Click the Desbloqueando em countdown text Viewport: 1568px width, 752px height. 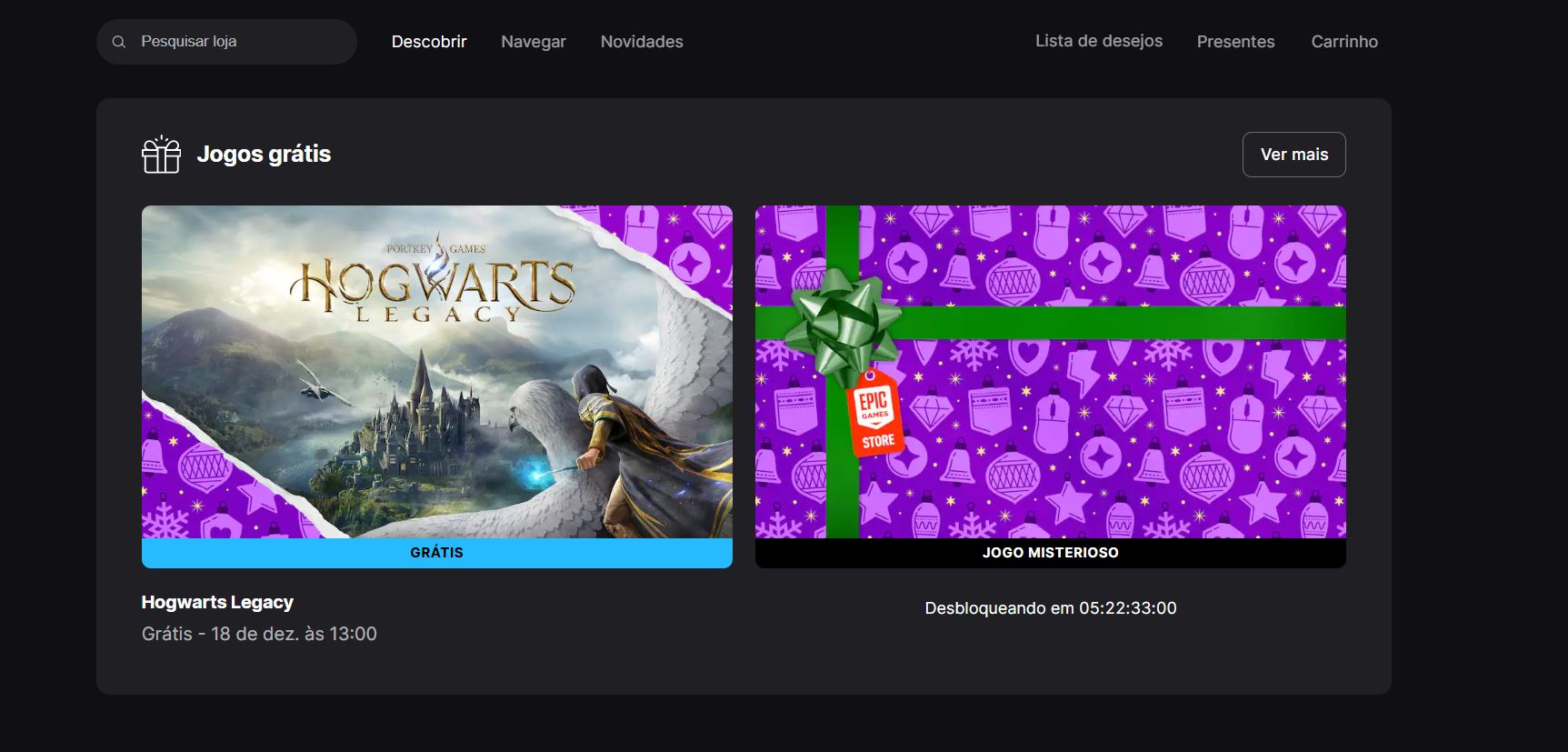pos(1050,608)
